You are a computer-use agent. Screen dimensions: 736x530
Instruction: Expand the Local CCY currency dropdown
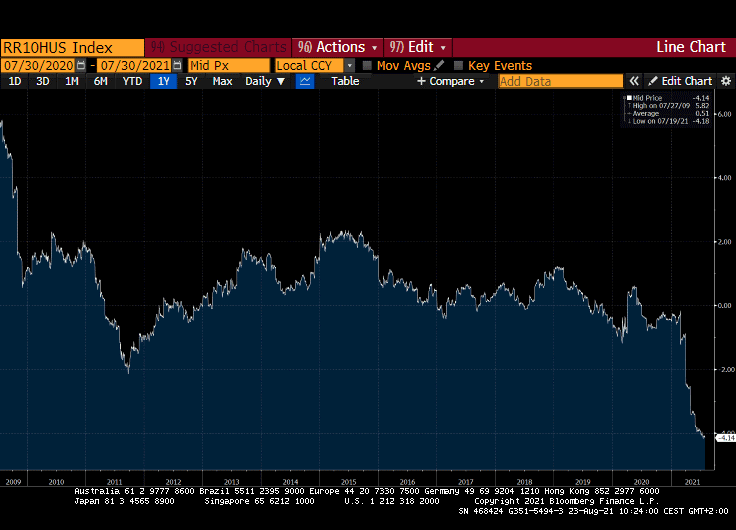click(349, 65)
